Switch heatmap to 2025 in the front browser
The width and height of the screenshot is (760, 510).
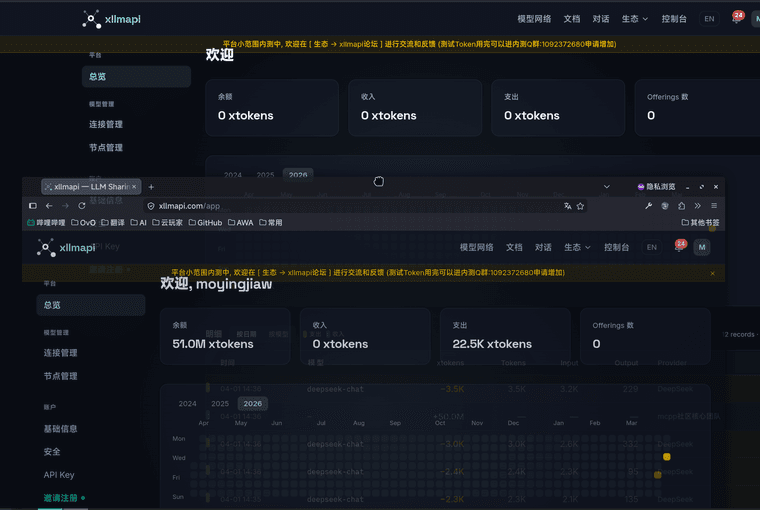(x=220, y=403)
